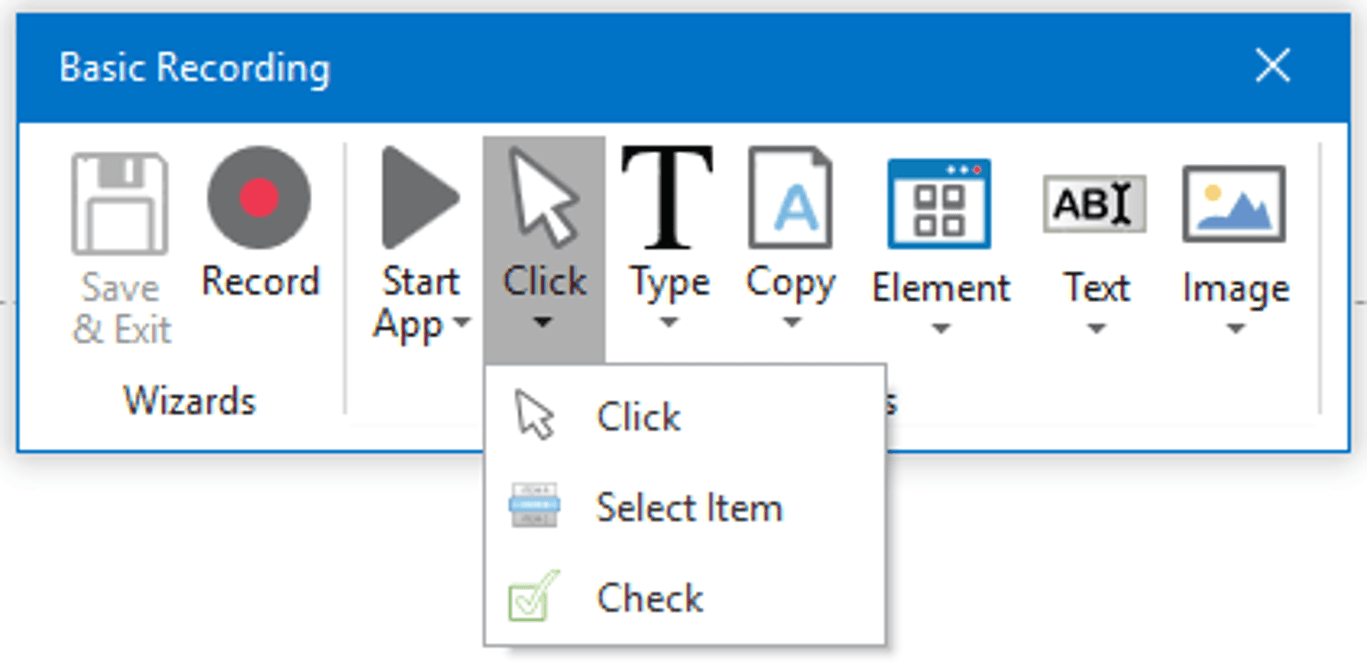The width and height of the screenshot is (1367, 670).
Task: Collapse the Click dropdown arrow
Action: click(542, 323)
